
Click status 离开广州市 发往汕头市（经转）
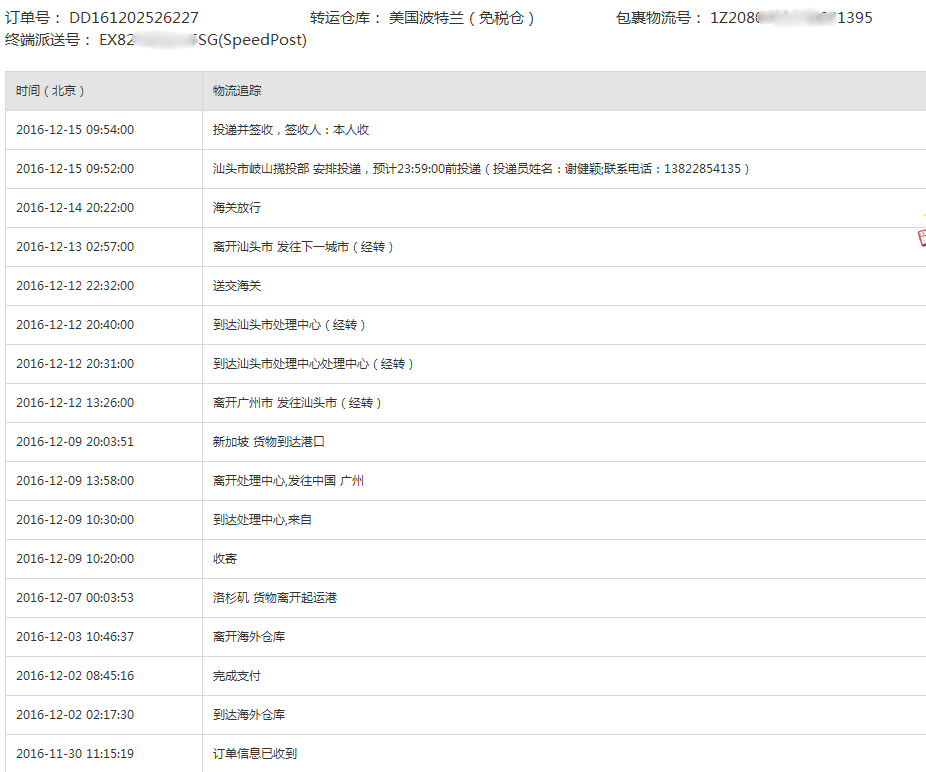(x=297, y=402)
